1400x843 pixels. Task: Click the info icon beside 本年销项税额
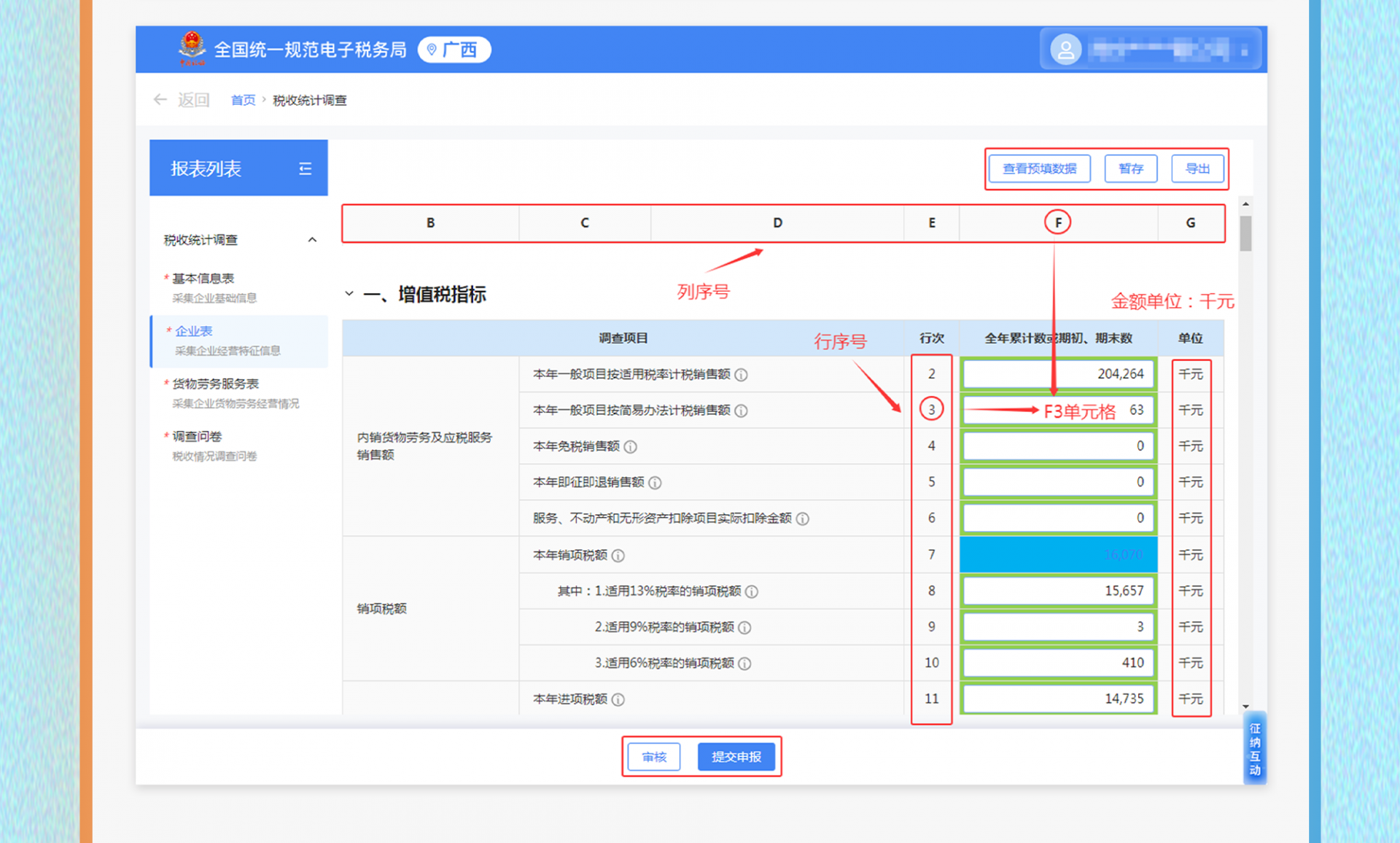click(619, 555)
